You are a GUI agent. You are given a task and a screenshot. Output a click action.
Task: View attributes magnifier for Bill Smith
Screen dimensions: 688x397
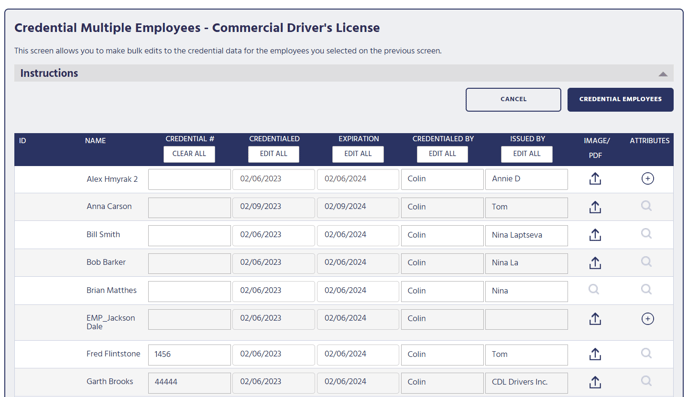coord(646,233)
